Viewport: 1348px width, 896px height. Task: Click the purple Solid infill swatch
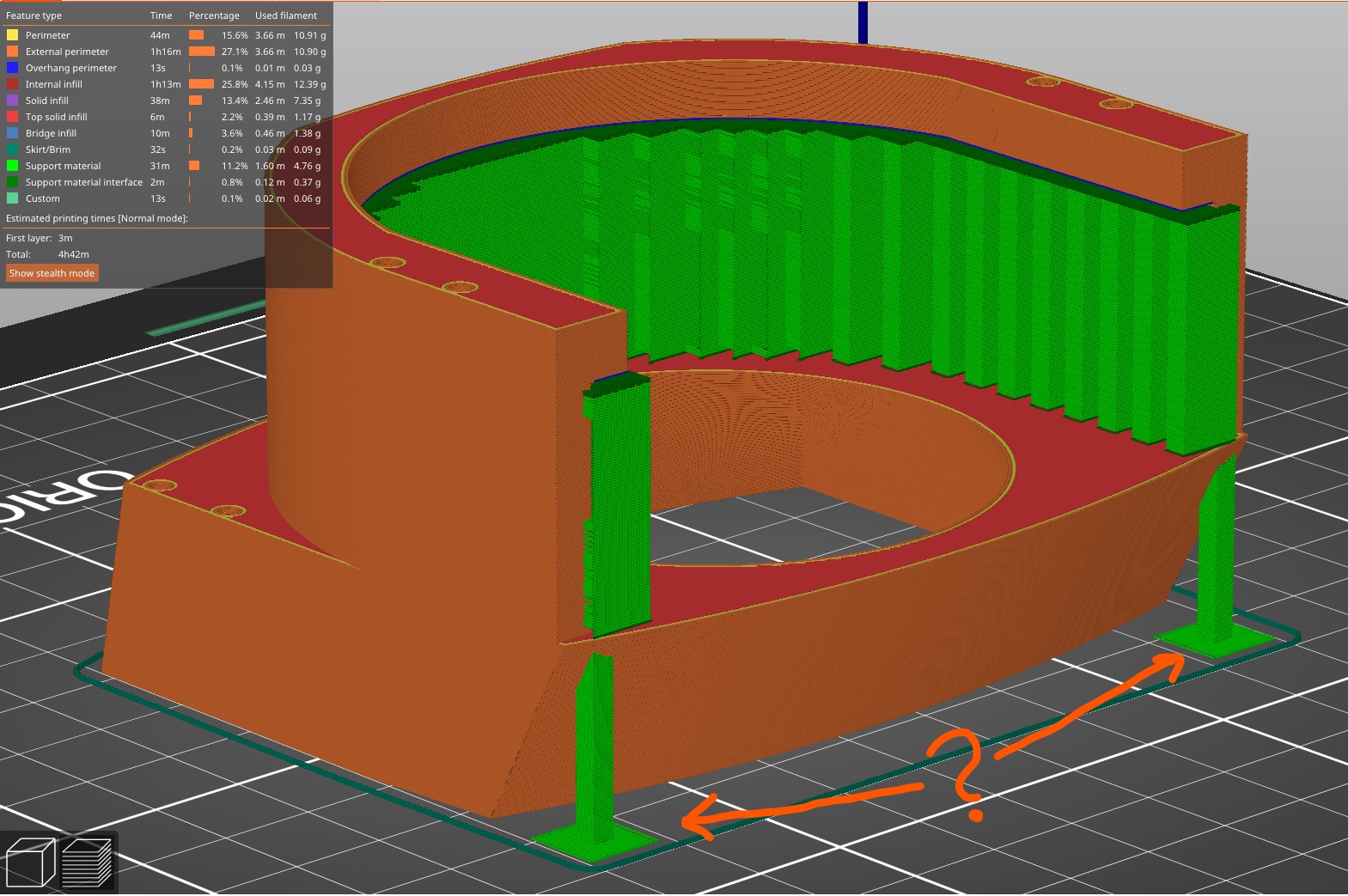(x=12, y=101)
